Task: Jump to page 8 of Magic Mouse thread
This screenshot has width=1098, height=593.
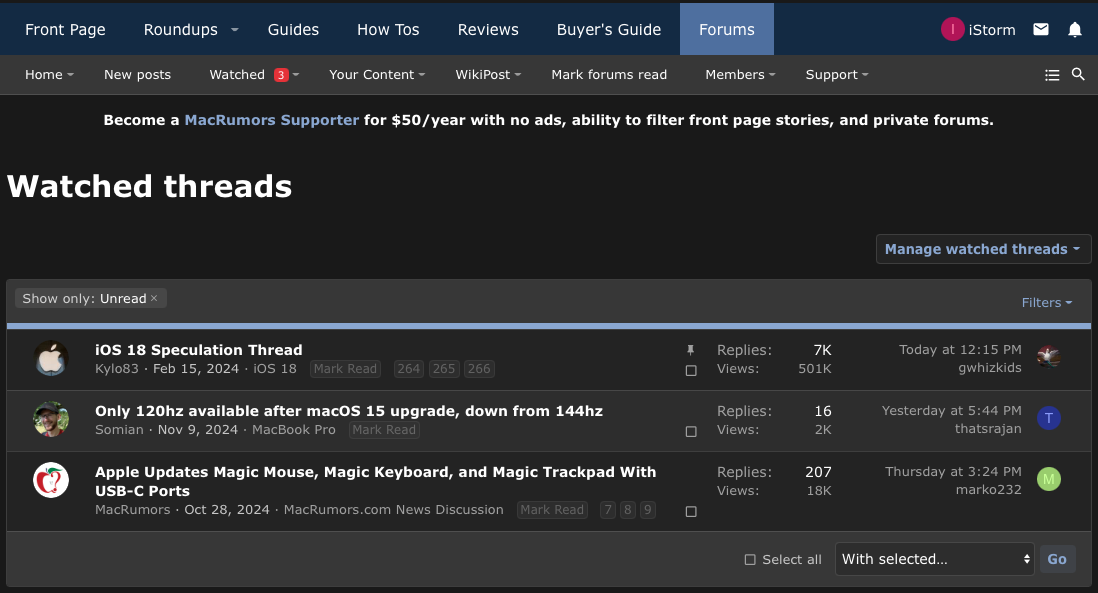Action: 627,510
